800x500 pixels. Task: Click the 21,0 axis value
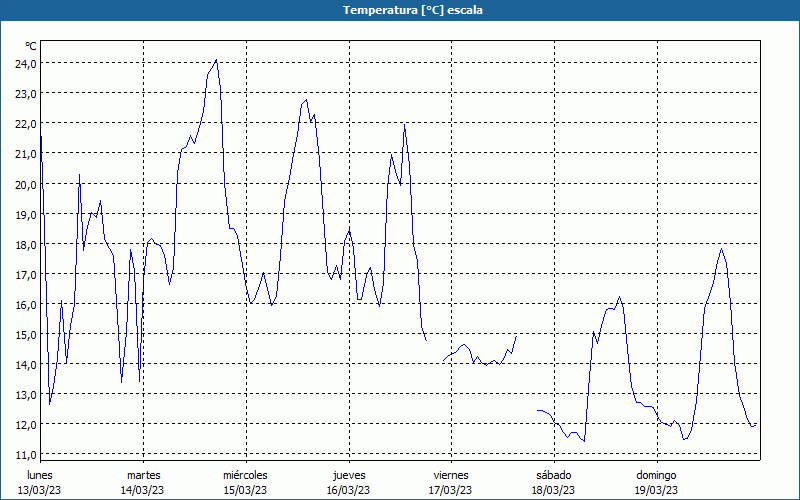point(27,154)
